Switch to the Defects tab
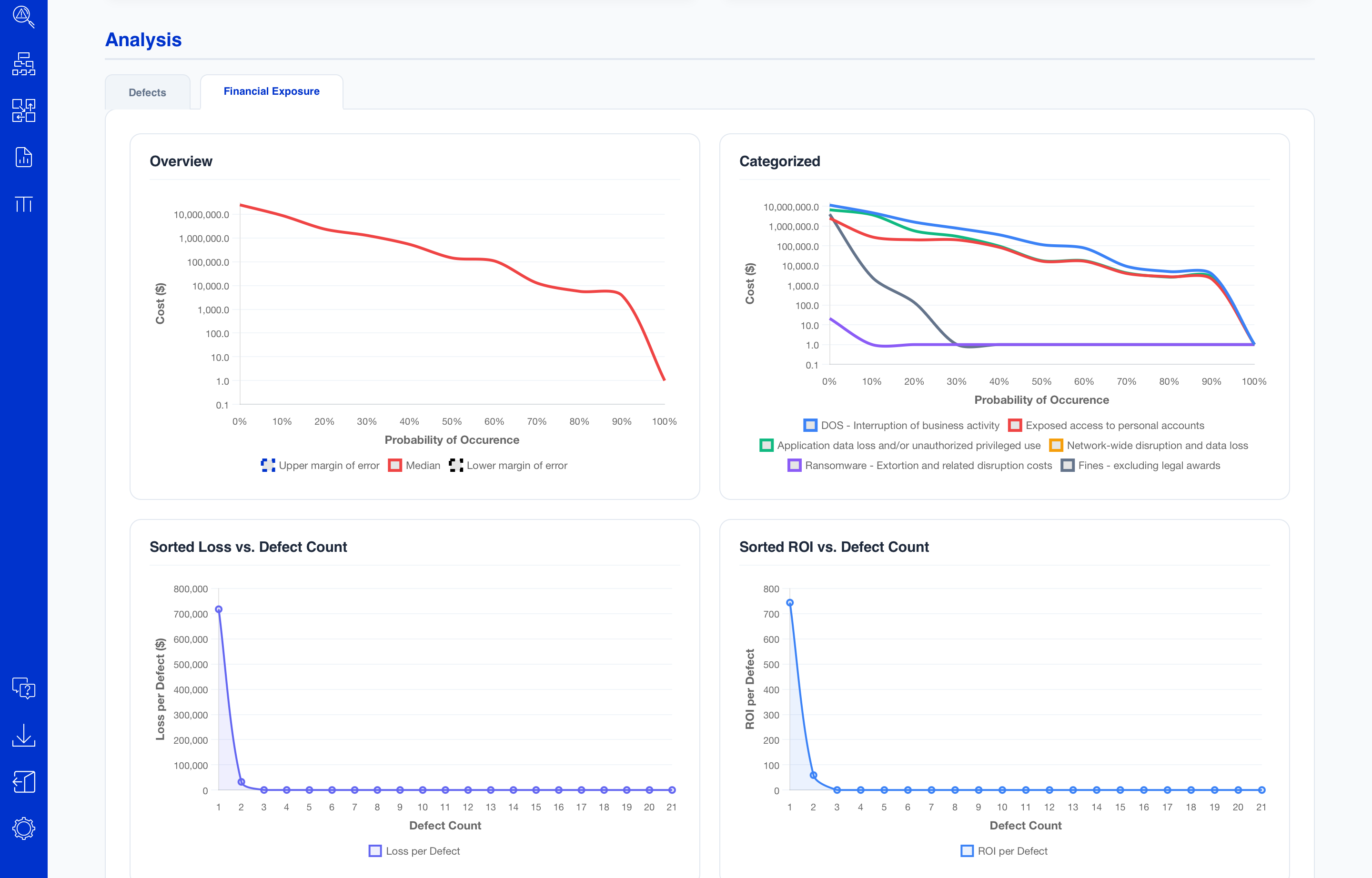The width and height of the screenshot is (1372, 878). pos(147,92)
